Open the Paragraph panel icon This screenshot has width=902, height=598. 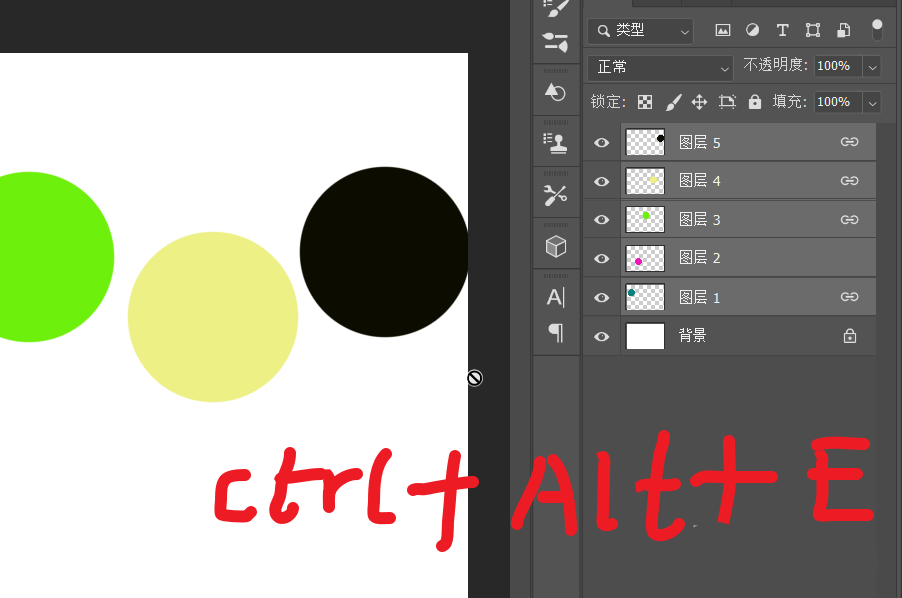pos(555,333)
